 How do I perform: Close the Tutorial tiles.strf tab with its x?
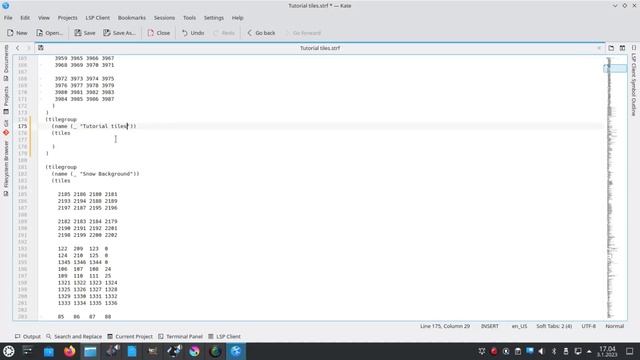click(599, 48)
